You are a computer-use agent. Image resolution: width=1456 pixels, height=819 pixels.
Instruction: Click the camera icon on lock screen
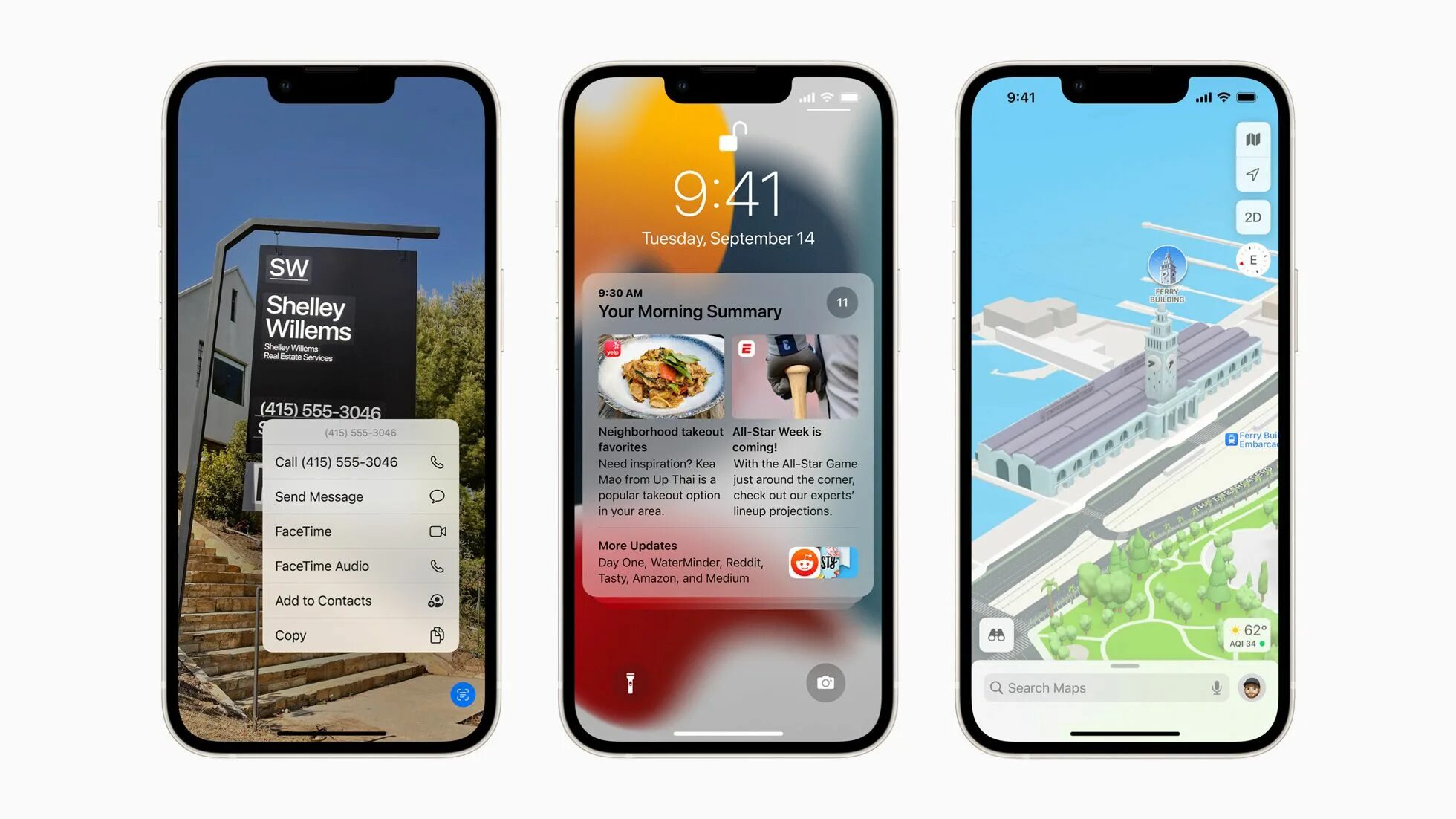(824, 682)
